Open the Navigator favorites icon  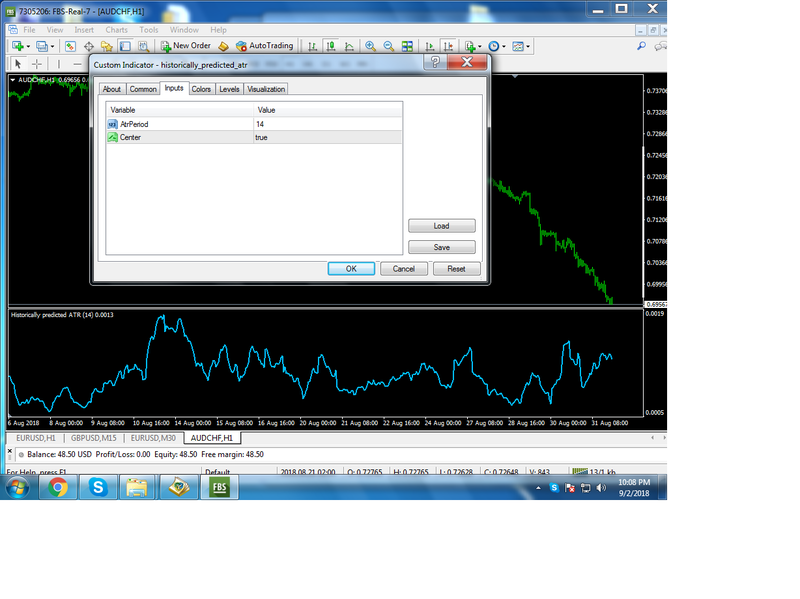(x=107, y=46)
